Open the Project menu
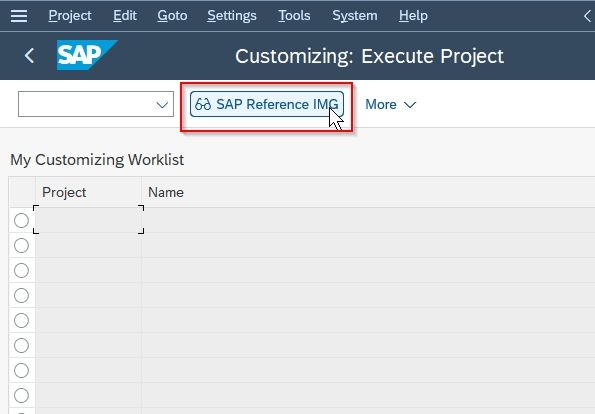Viewport: 595px width, 414px height. tap(70, 16)
